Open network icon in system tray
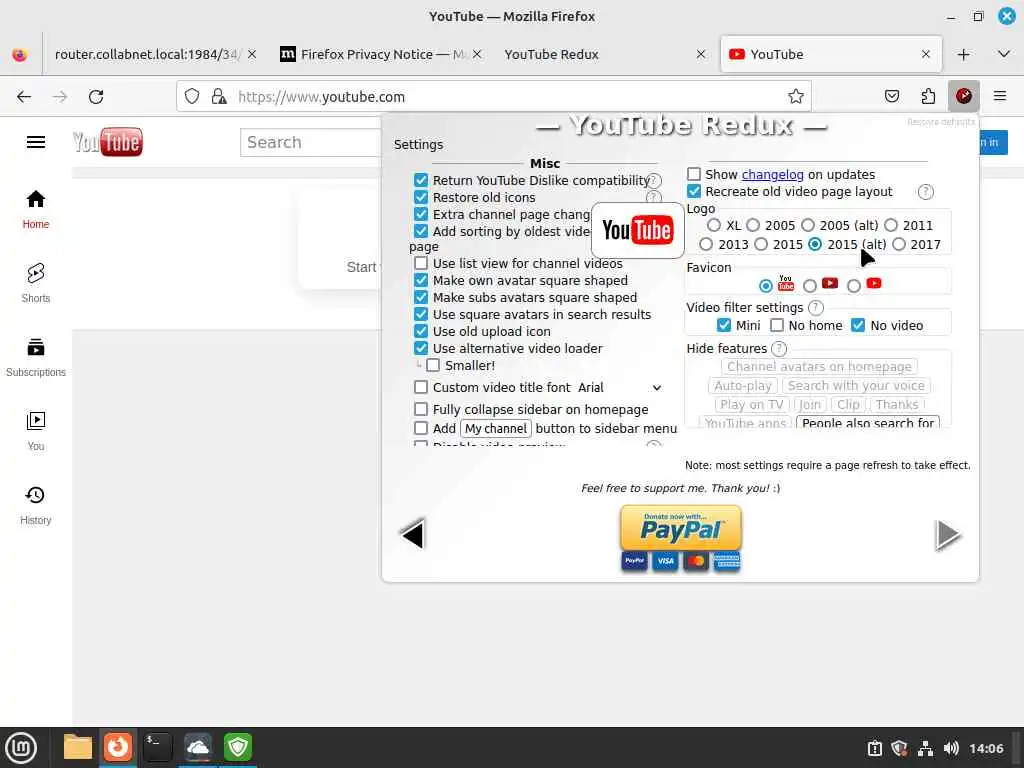This screenshot has height=768, width=1024. click(925, 748)
